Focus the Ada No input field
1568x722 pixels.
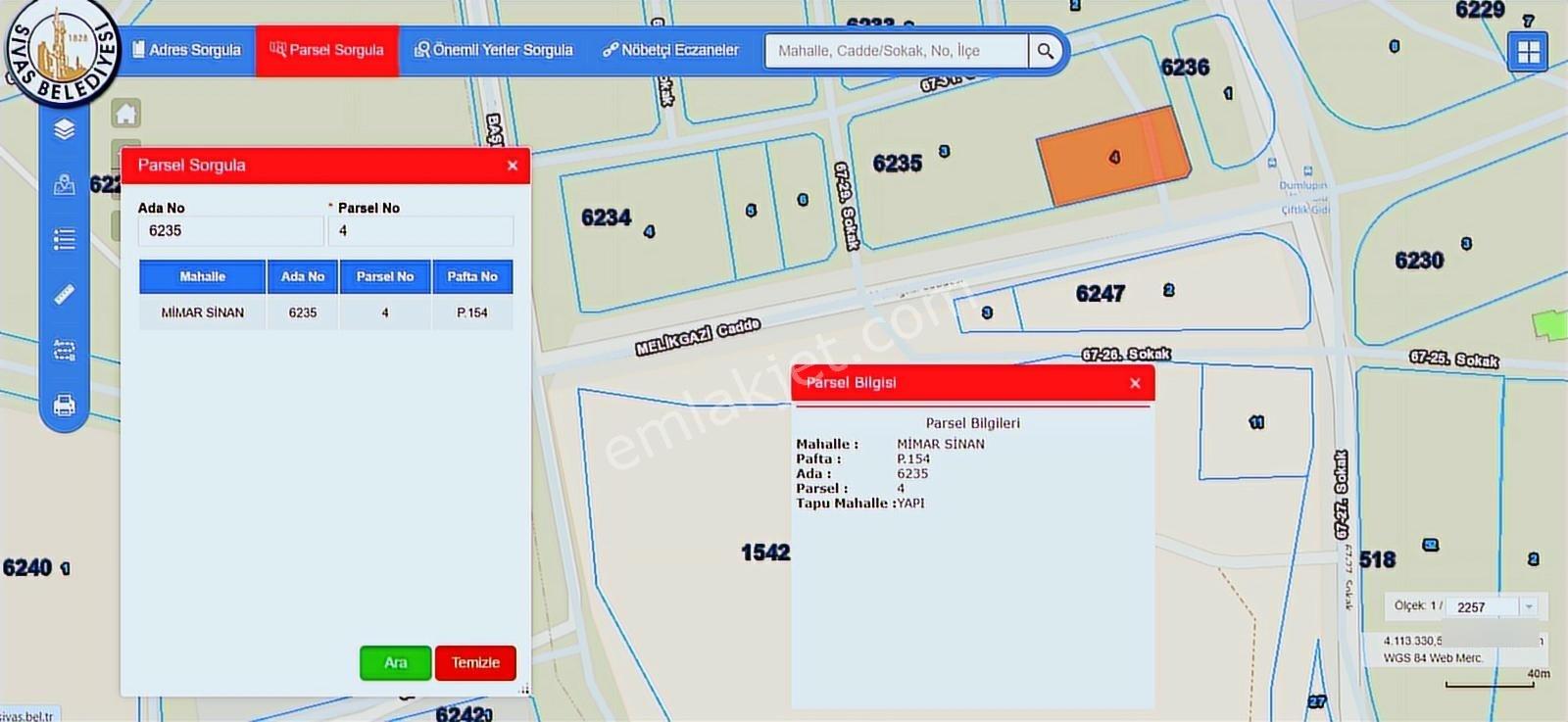click(x=231, y=231)
